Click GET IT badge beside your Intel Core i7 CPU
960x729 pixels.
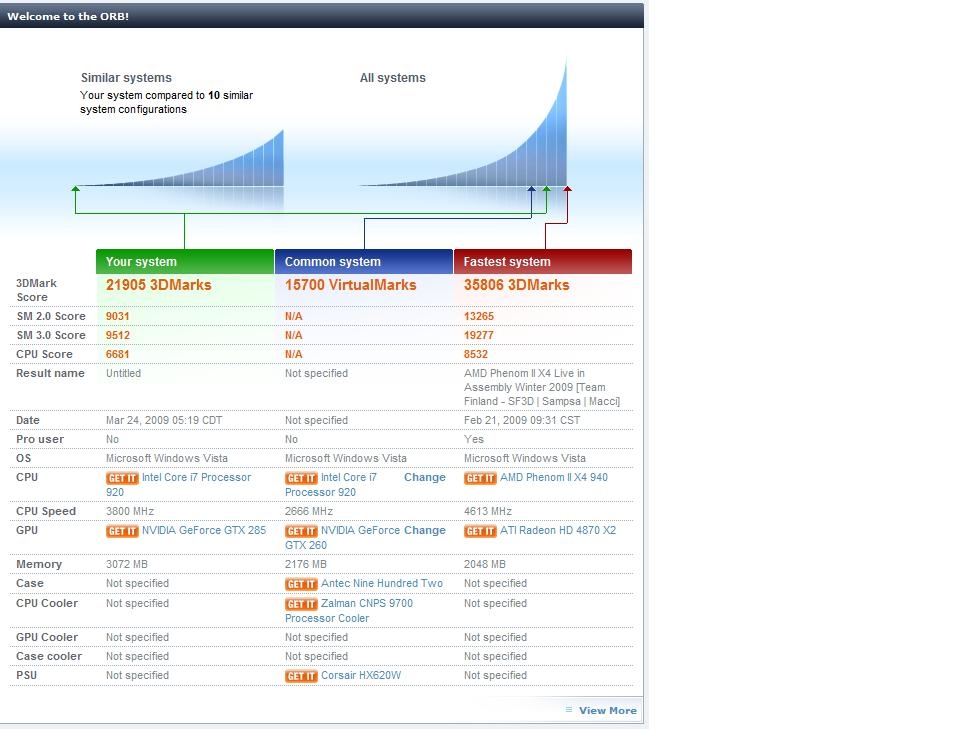coord(122,478)
